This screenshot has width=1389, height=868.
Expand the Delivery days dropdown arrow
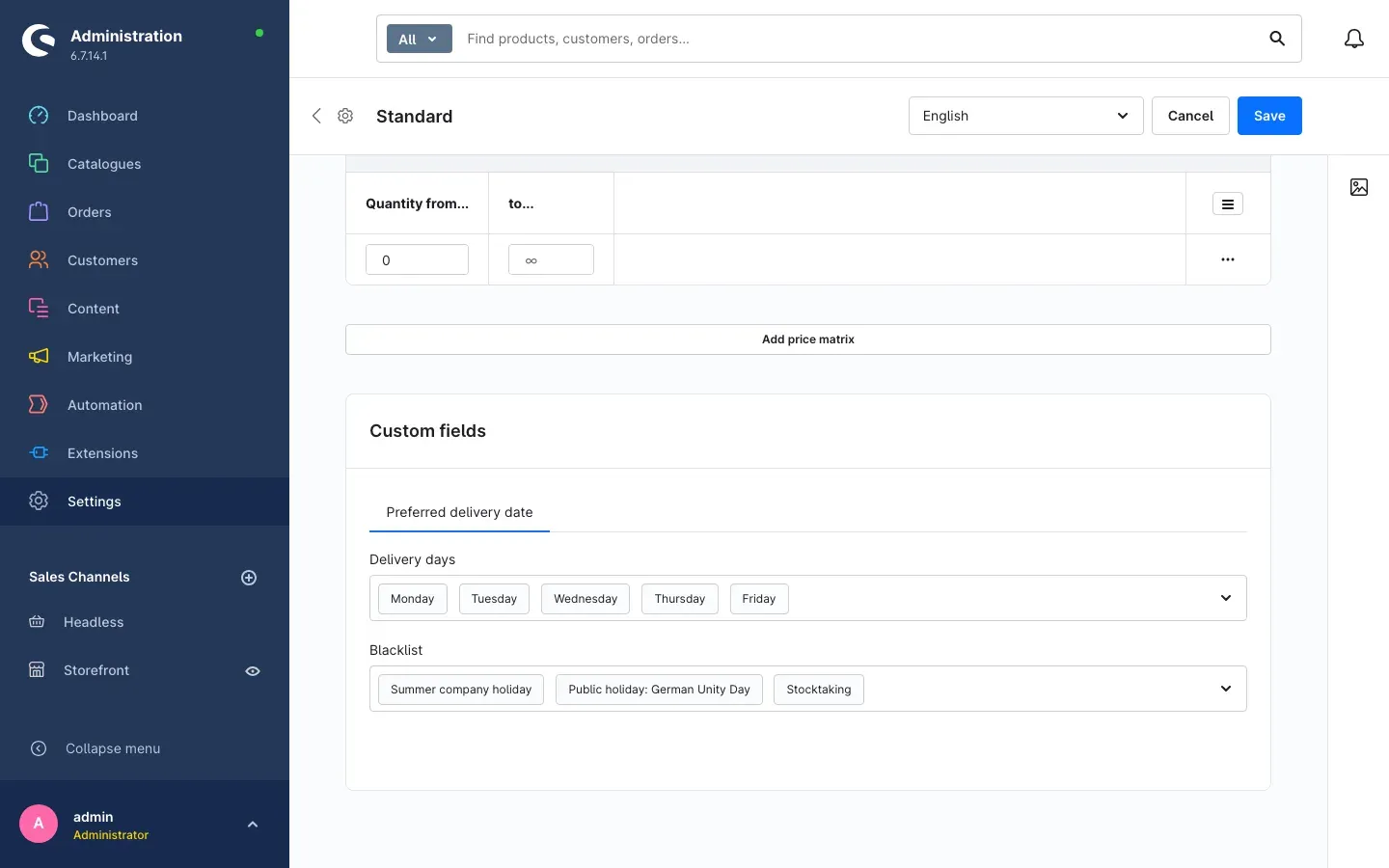pyautogui.click(x=1226, y=598)
